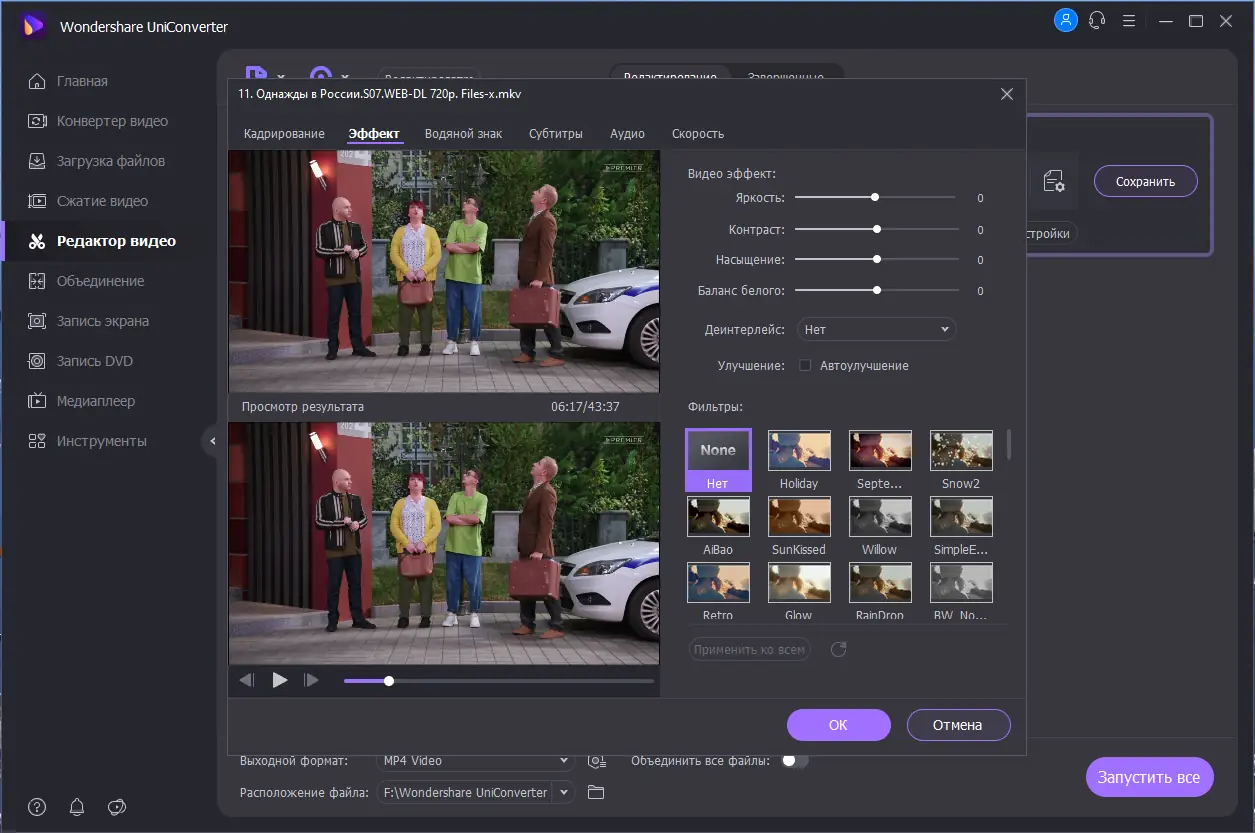Viewport: 1255px width, 833px height.
Task: Select the SunKissed filter thumbnail
Action: 799,516
